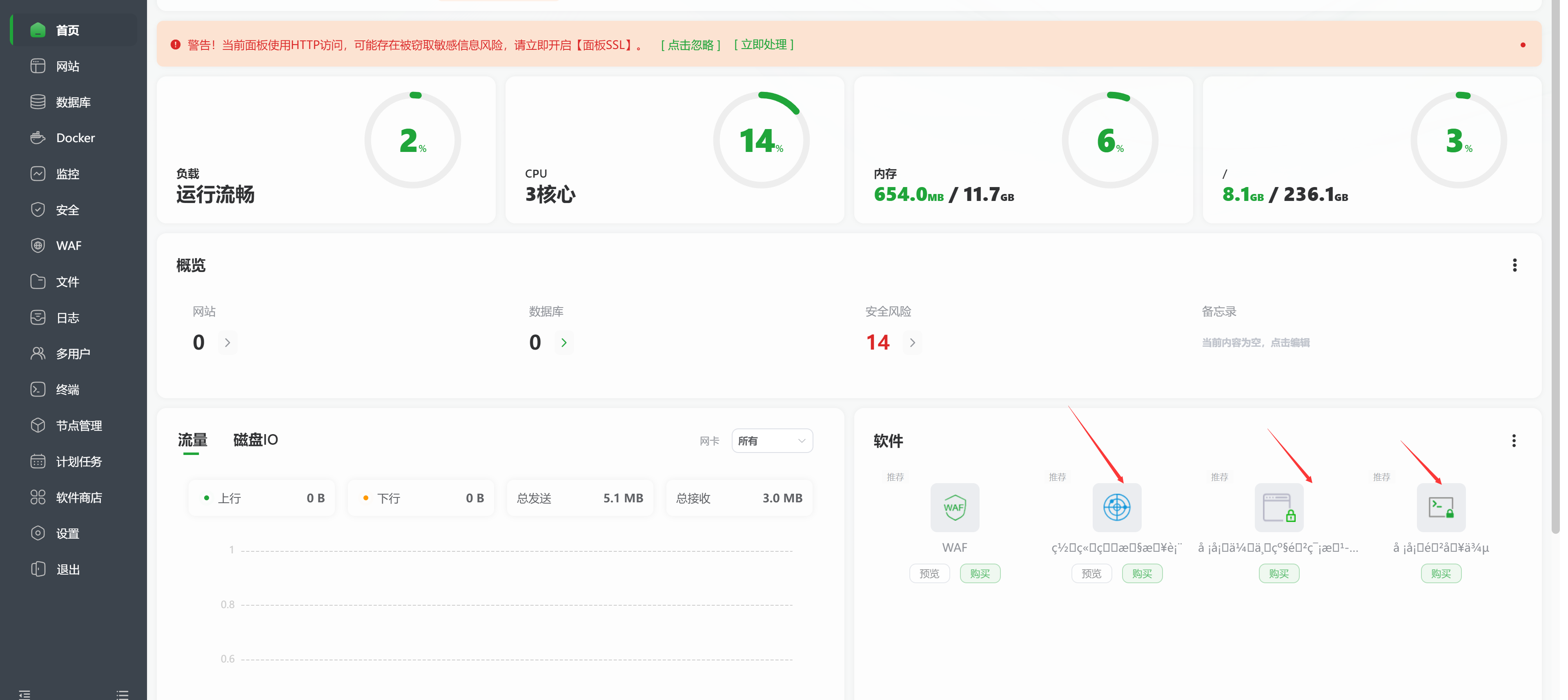Click 购买 button under WAF software
1568x700 pixels.
click(x=980, y=573)
